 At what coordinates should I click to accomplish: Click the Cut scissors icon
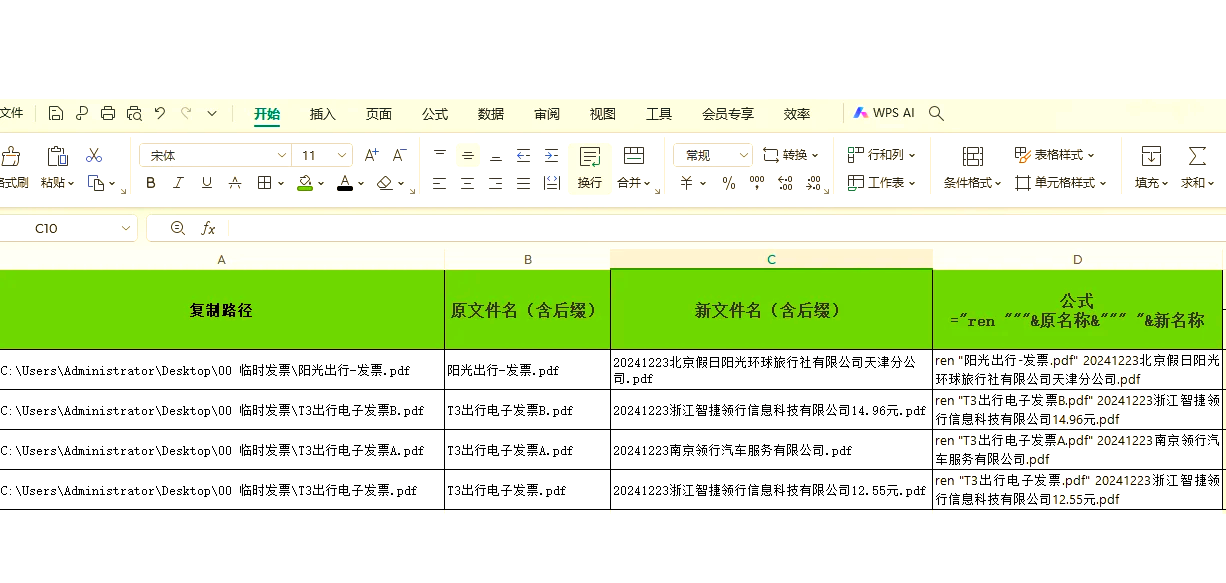coord(94,156)
